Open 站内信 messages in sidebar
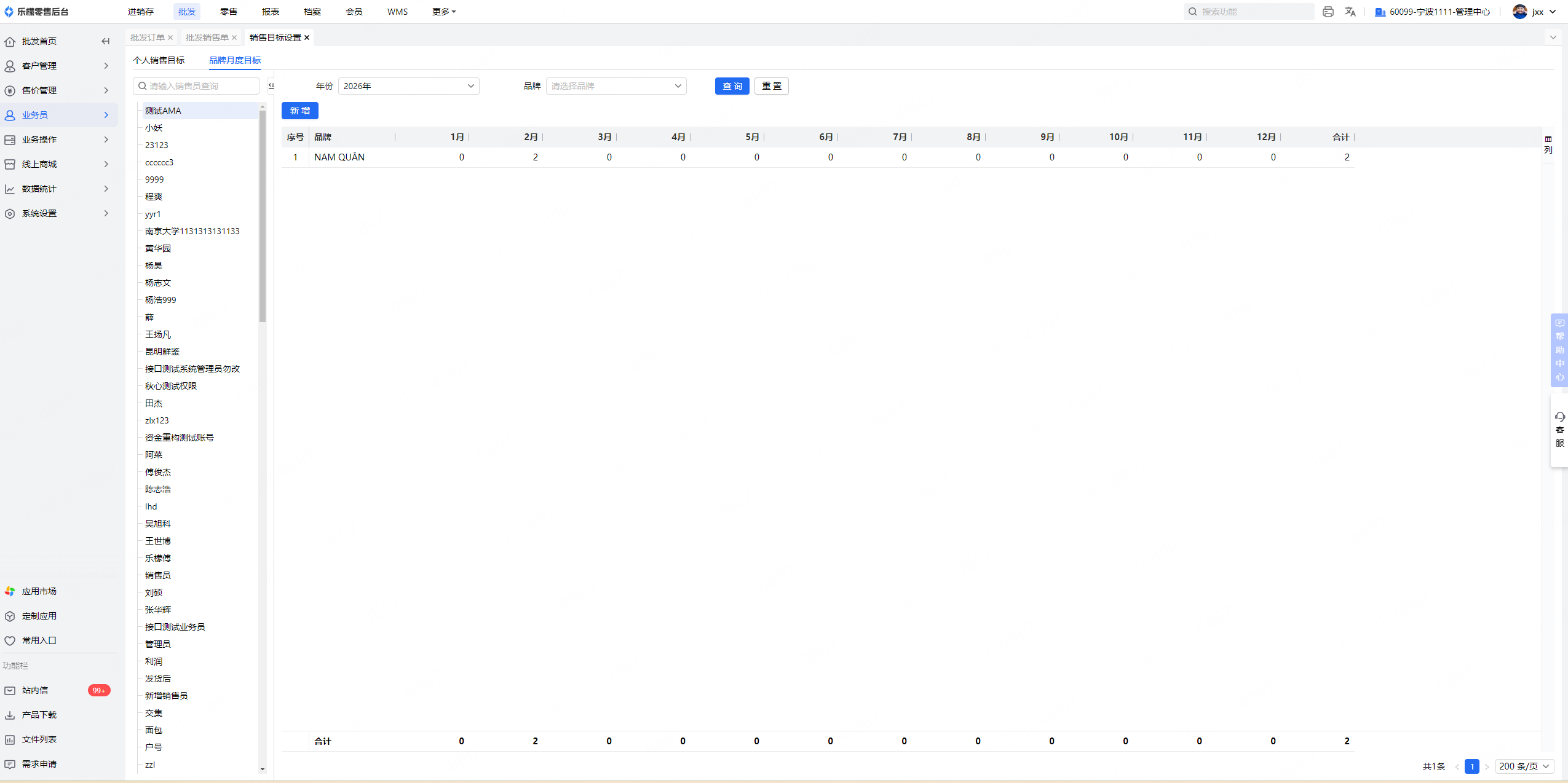 coord(35,690)
